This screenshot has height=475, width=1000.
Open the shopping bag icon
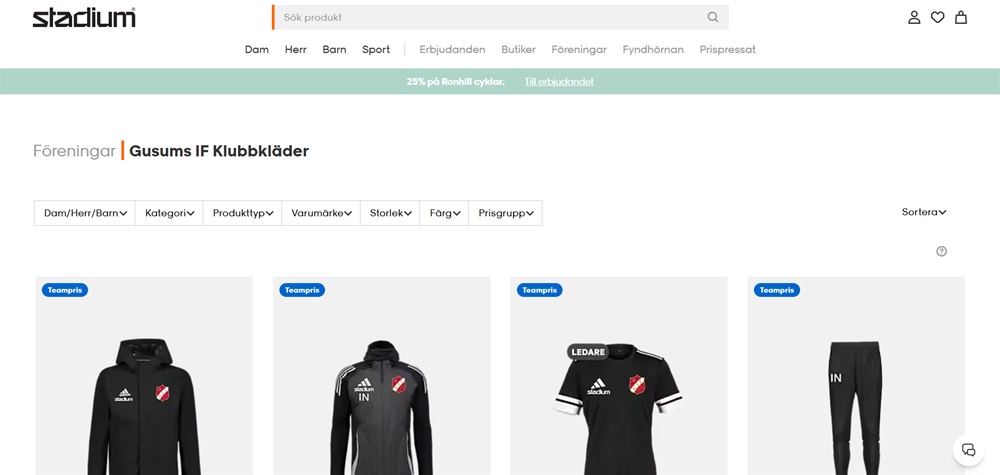pos(960,17)
